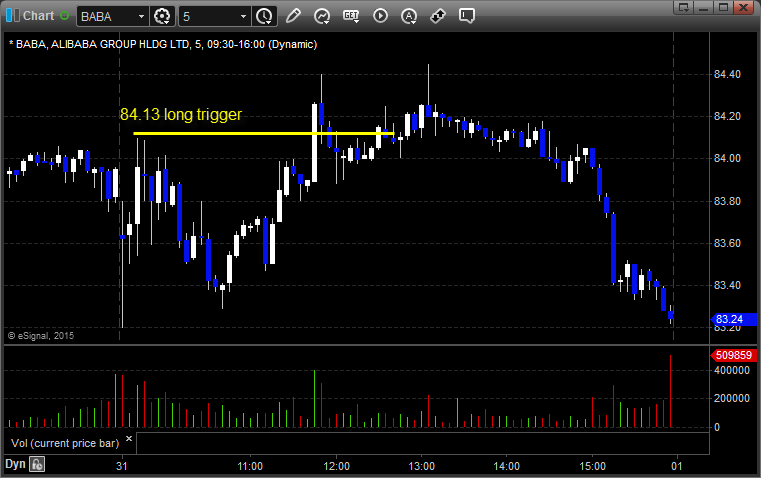
Task: Open the time template clock icon
Action: point(265,16)
